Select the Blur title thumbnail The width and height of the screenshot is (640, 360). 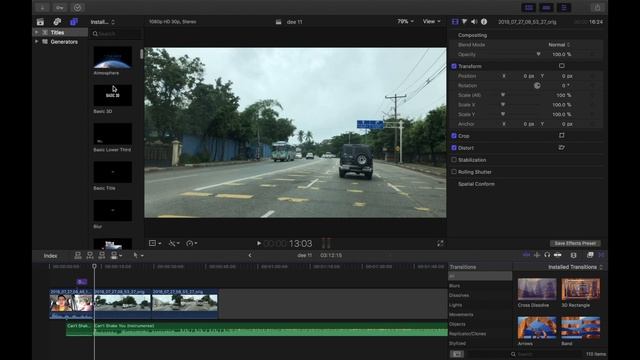click(112, 210)
